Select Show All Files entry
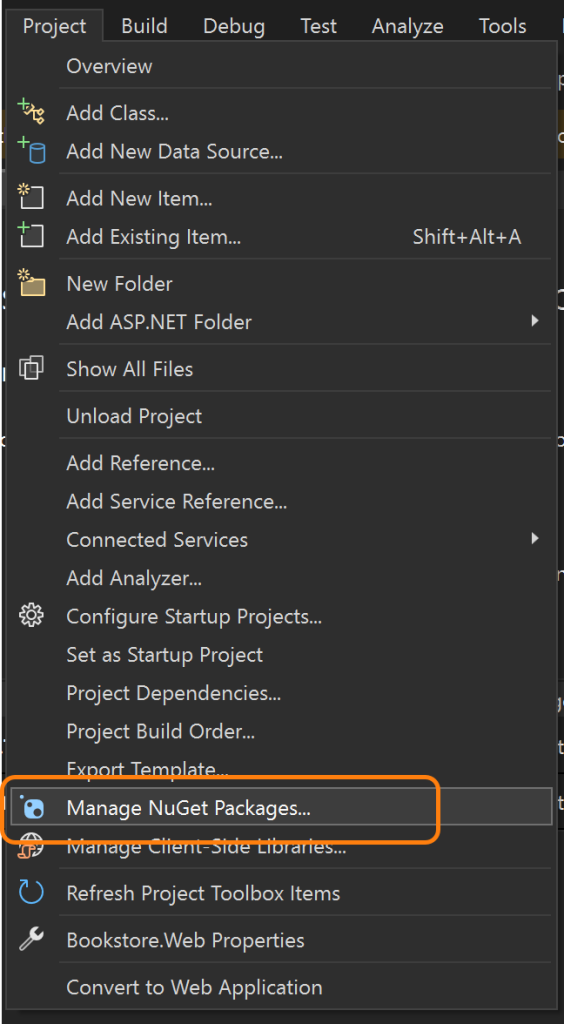This screenshot has width=564, height=1024. point(281,369)
